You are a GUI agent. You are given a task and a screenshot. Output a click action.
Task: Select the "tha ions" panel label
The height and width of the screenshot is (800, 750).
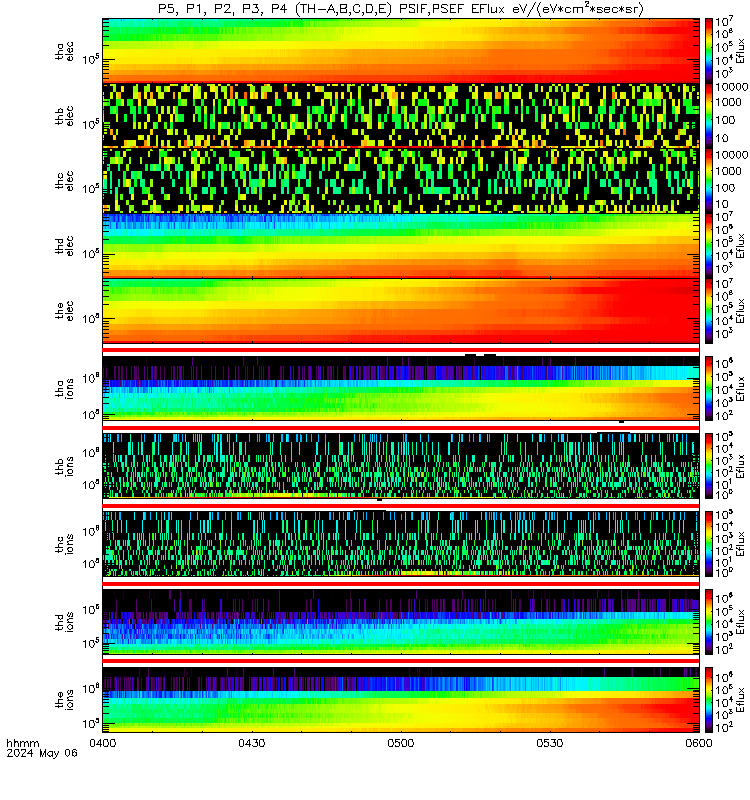point(64,389)
